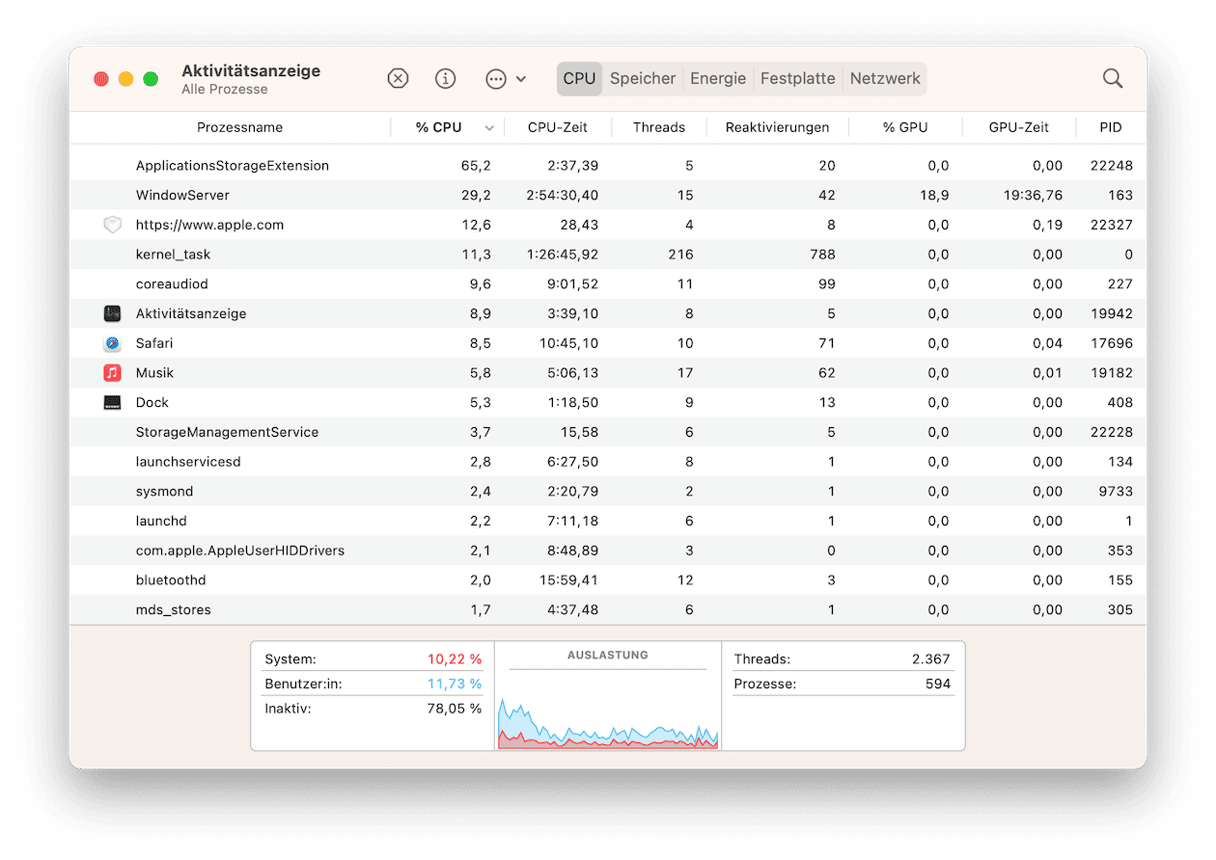Screen dimensions: 1216x860
Task: Sort by the % CPU column header
Action: [439, 127]
